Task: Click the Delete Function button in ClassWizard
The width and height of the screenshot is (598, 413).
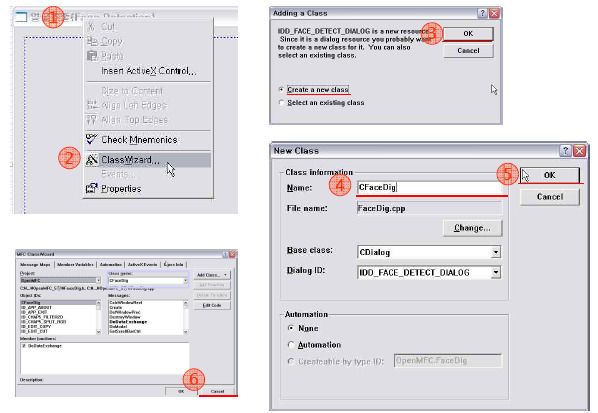Action: tap(212, 295)
